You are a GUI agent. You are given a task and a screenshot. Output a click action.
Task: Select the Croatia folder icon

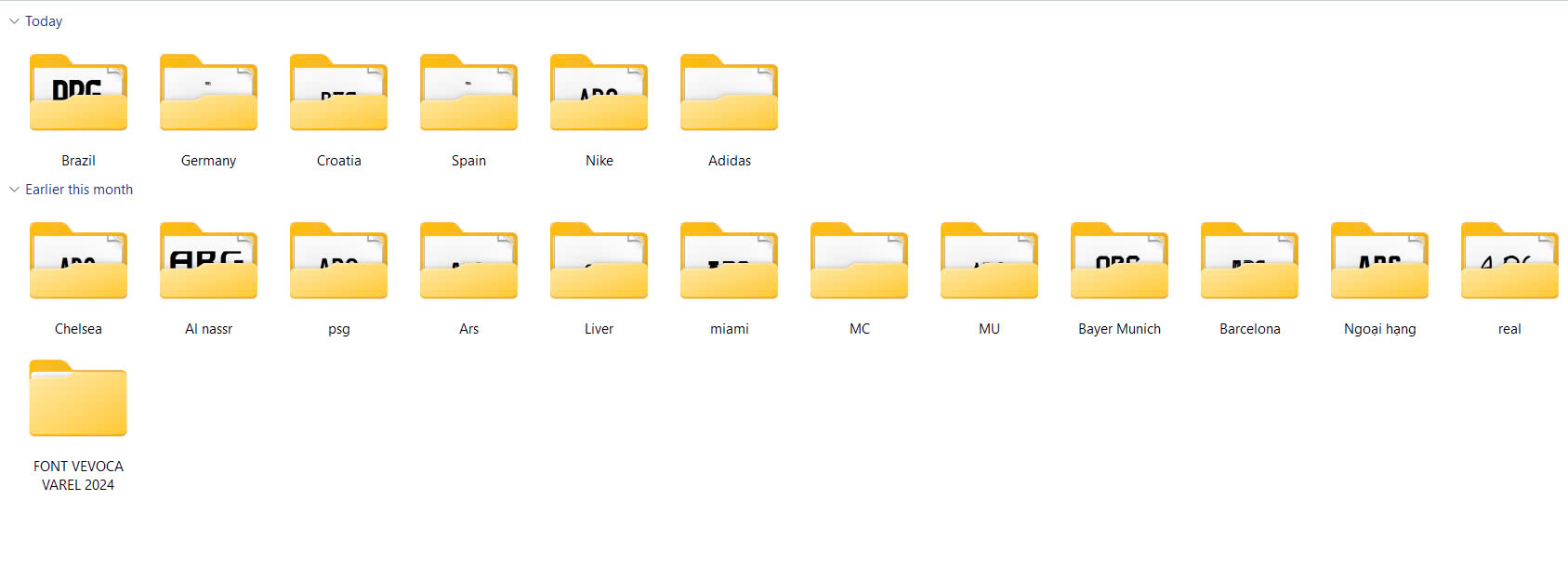point(338,92)
